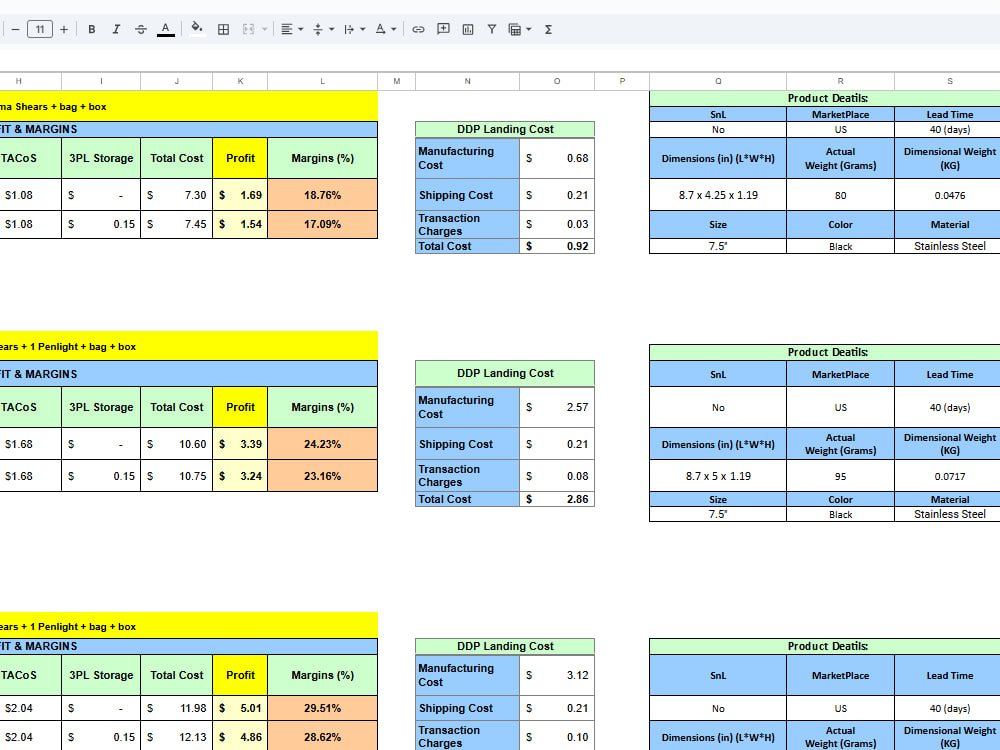Open the text color picker
The height and width of the screenshot is (750, 1000).
click(166, 29)
